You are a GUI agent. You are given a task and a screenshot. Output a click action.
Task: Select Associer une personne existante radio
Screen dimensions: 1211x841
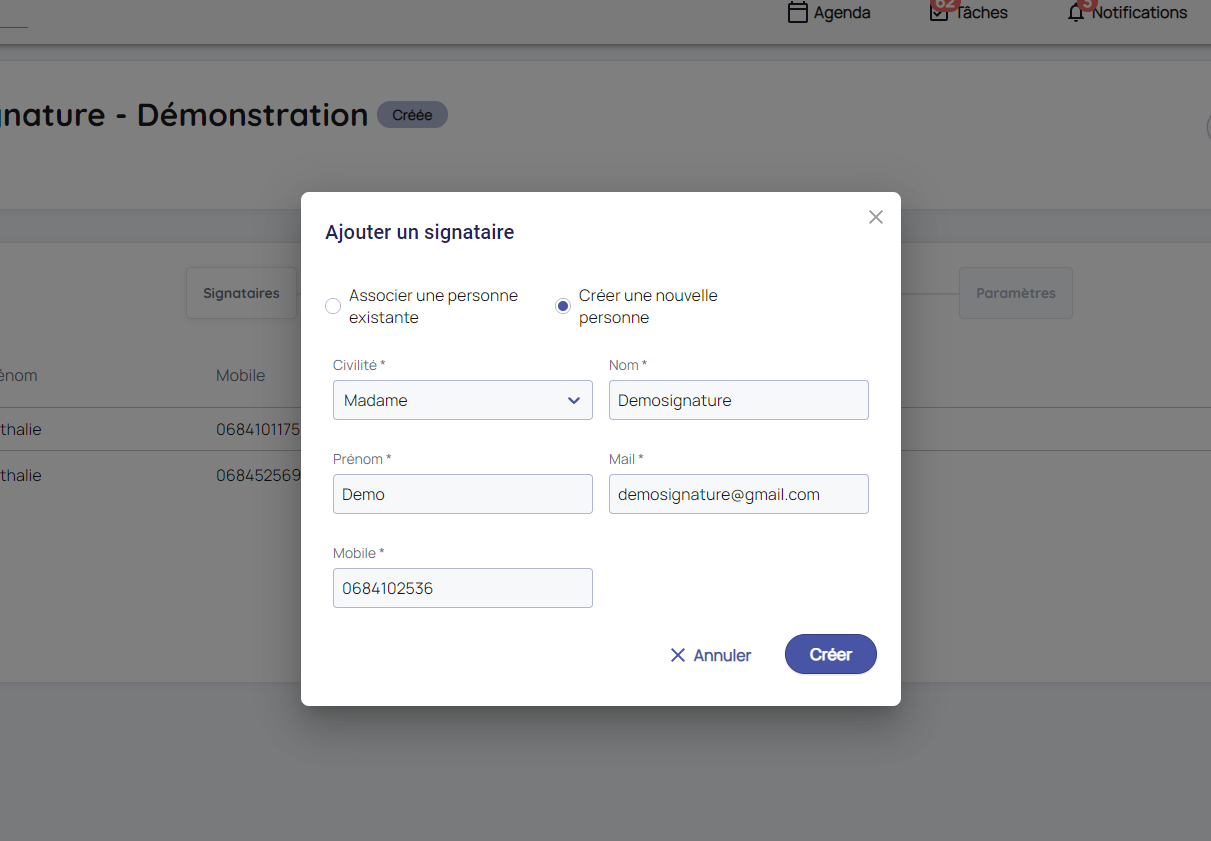[x=334, y=306]
